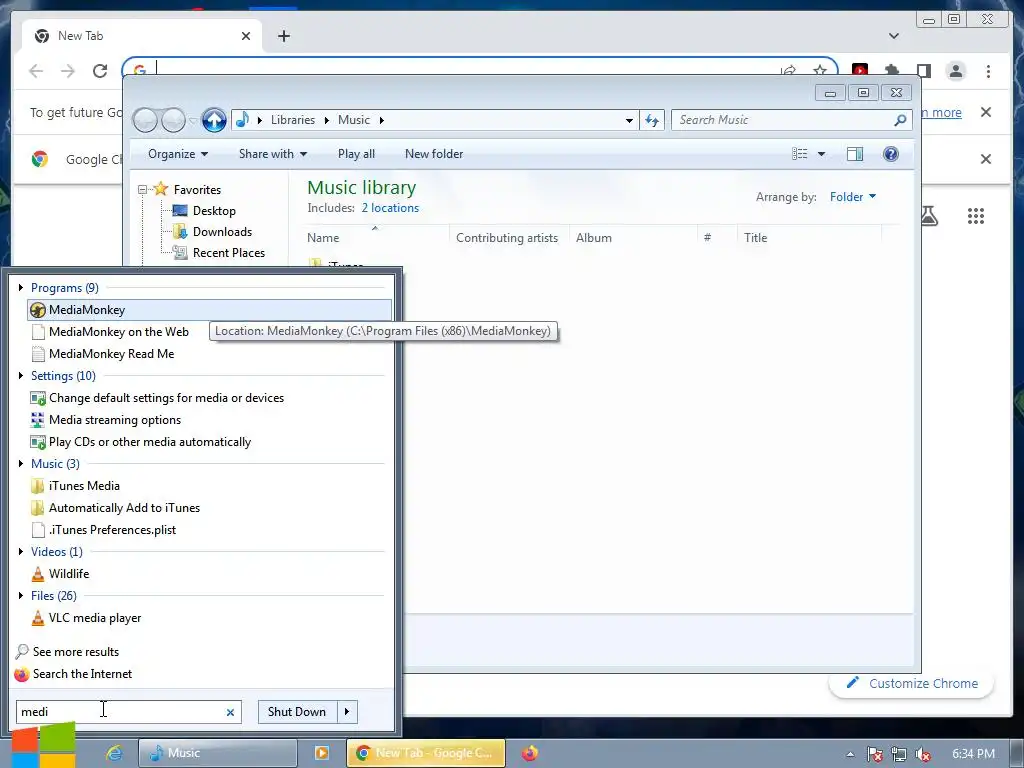Click the change view icon
Image resolution: width=1024 pixels, height=768 pixels.
pos(799,154)
